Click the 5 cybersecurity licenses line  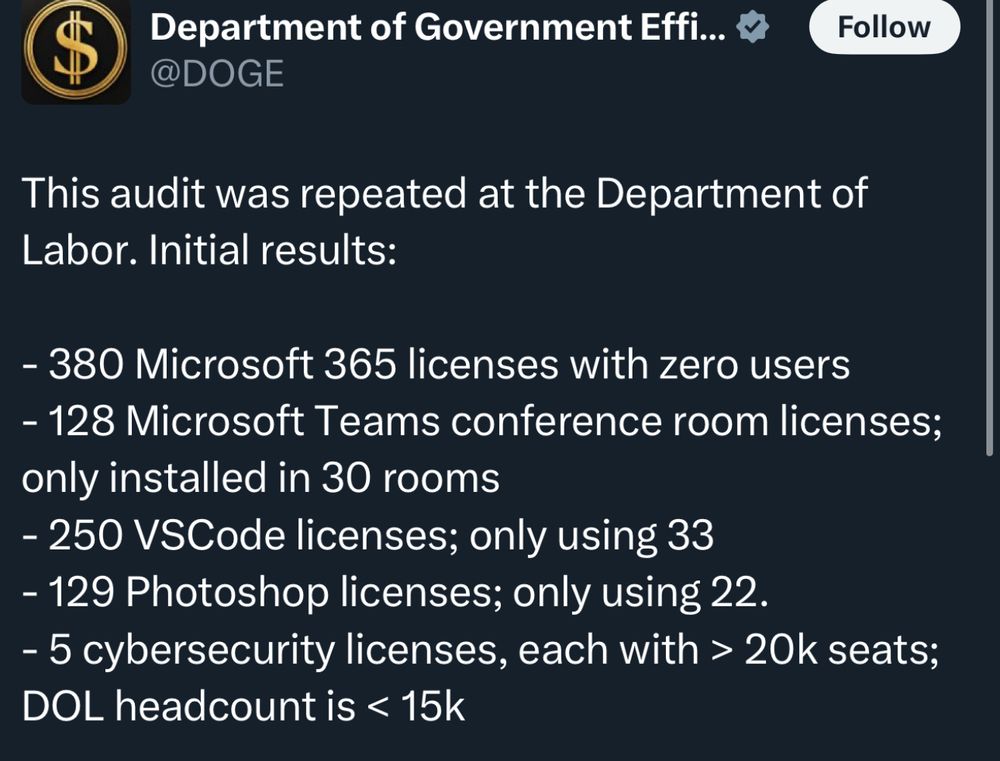pos(480,650)
